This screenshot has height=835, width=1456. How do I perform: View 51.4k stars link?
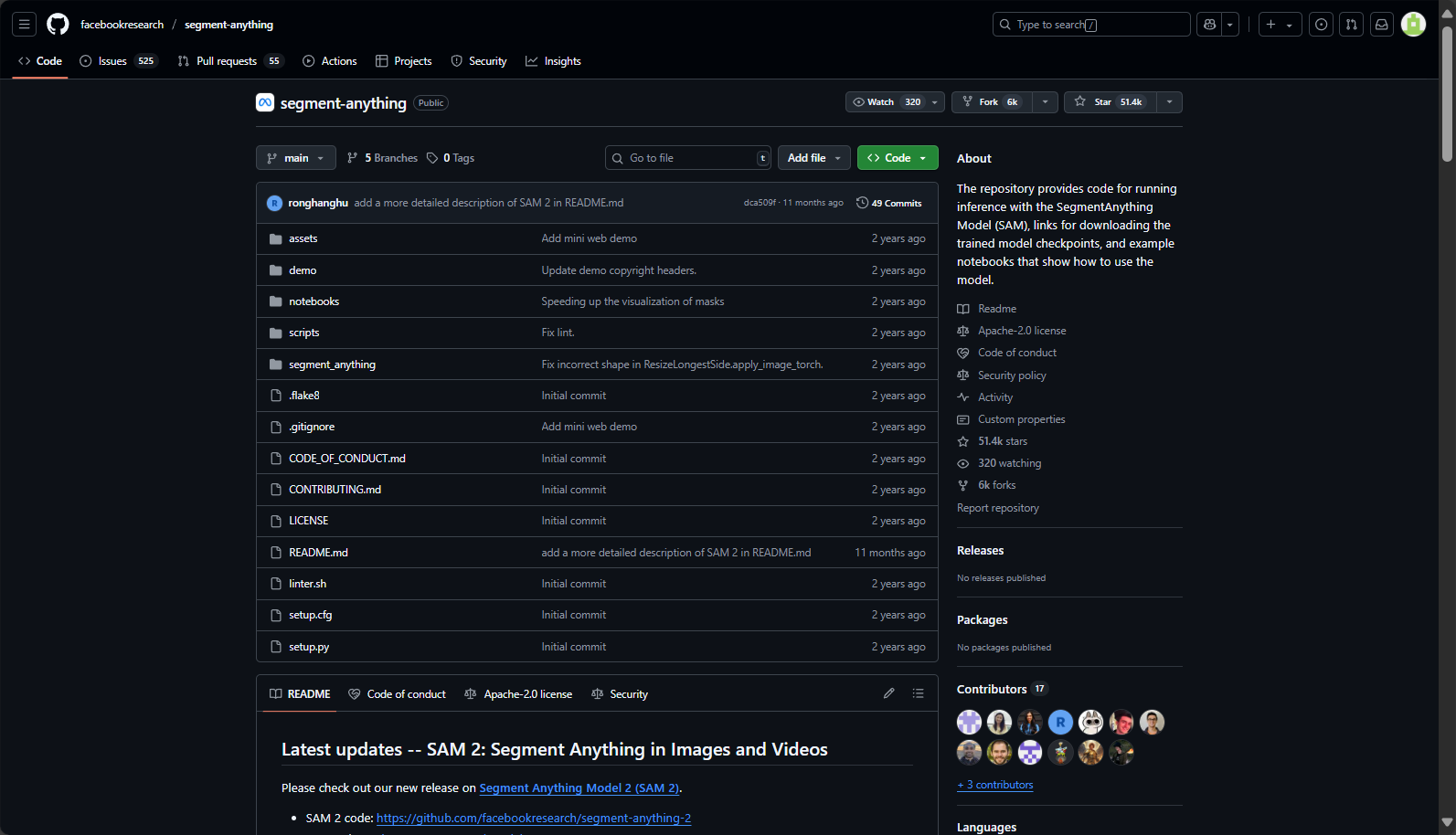pos(993,441)
